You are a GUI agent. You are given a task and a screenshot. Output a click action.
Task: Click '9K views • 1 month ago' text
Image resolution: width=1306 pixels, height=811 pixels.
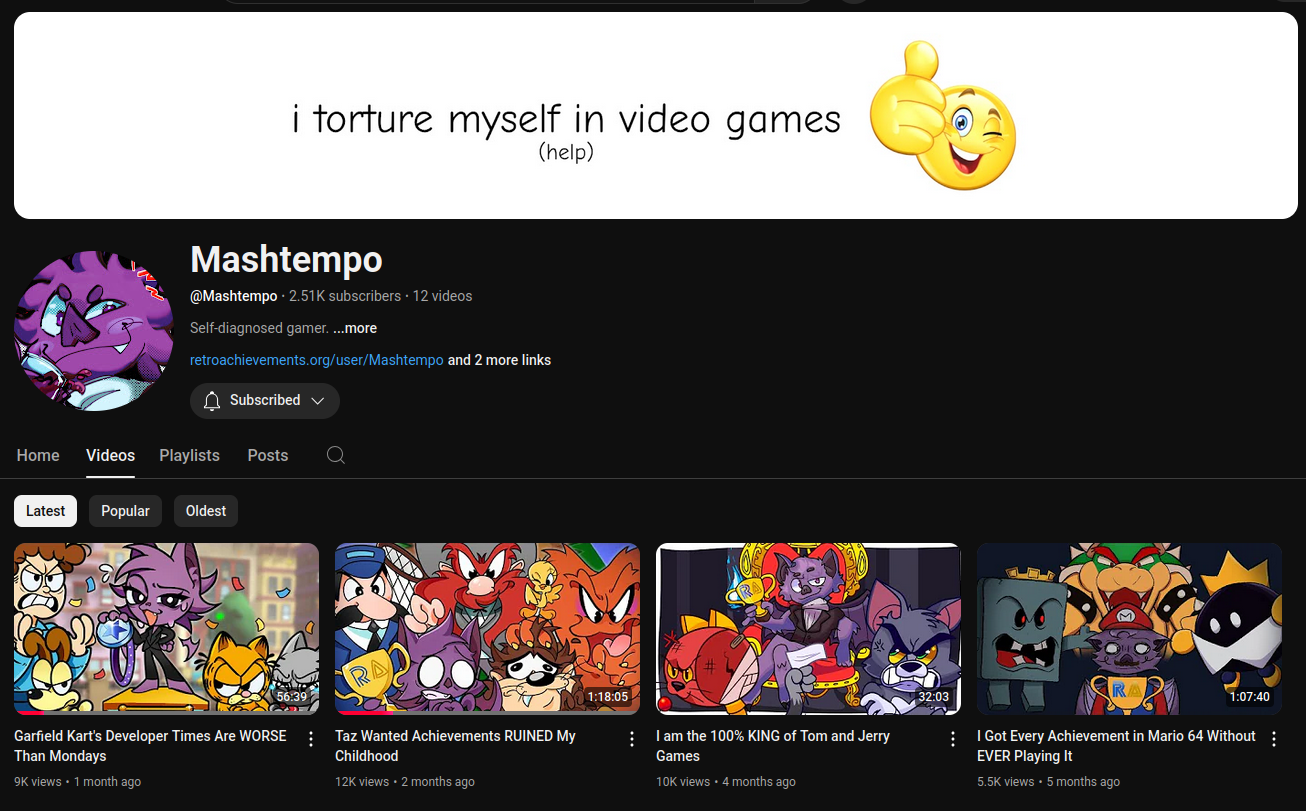pyautogui.click(x=77, y=782)
